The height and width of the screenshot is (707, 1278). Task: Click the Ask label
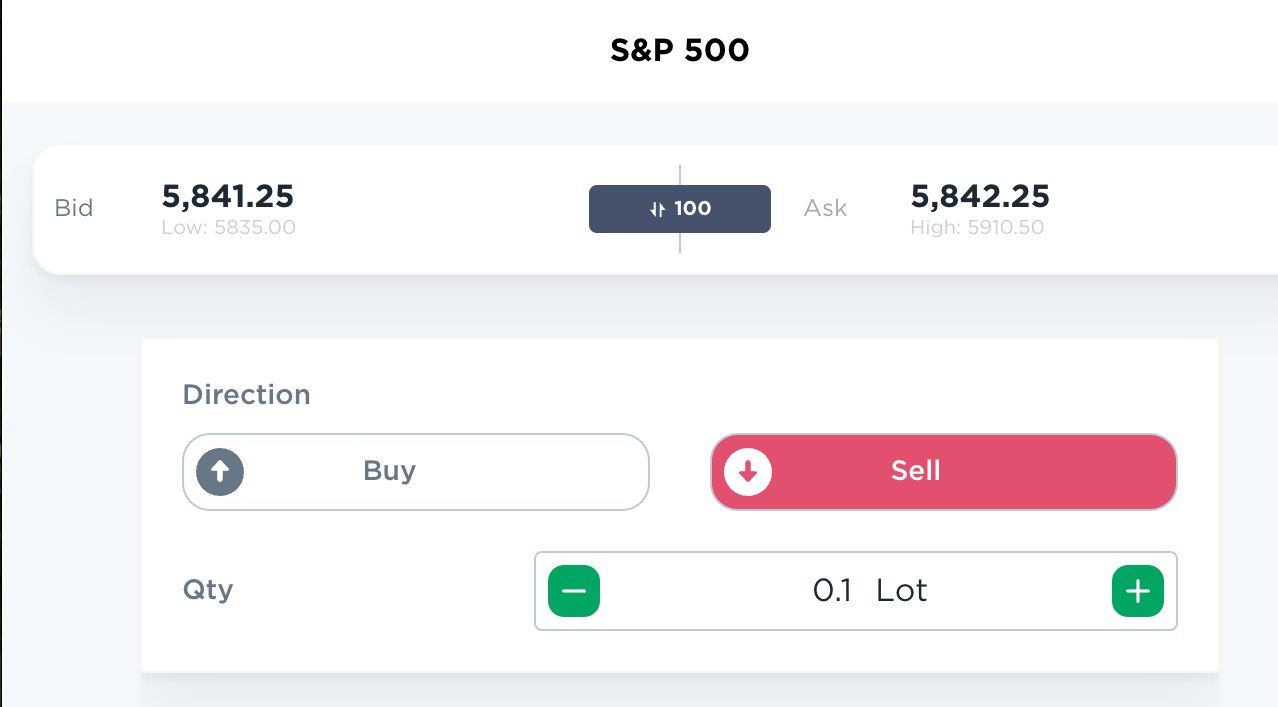[825, 208]
